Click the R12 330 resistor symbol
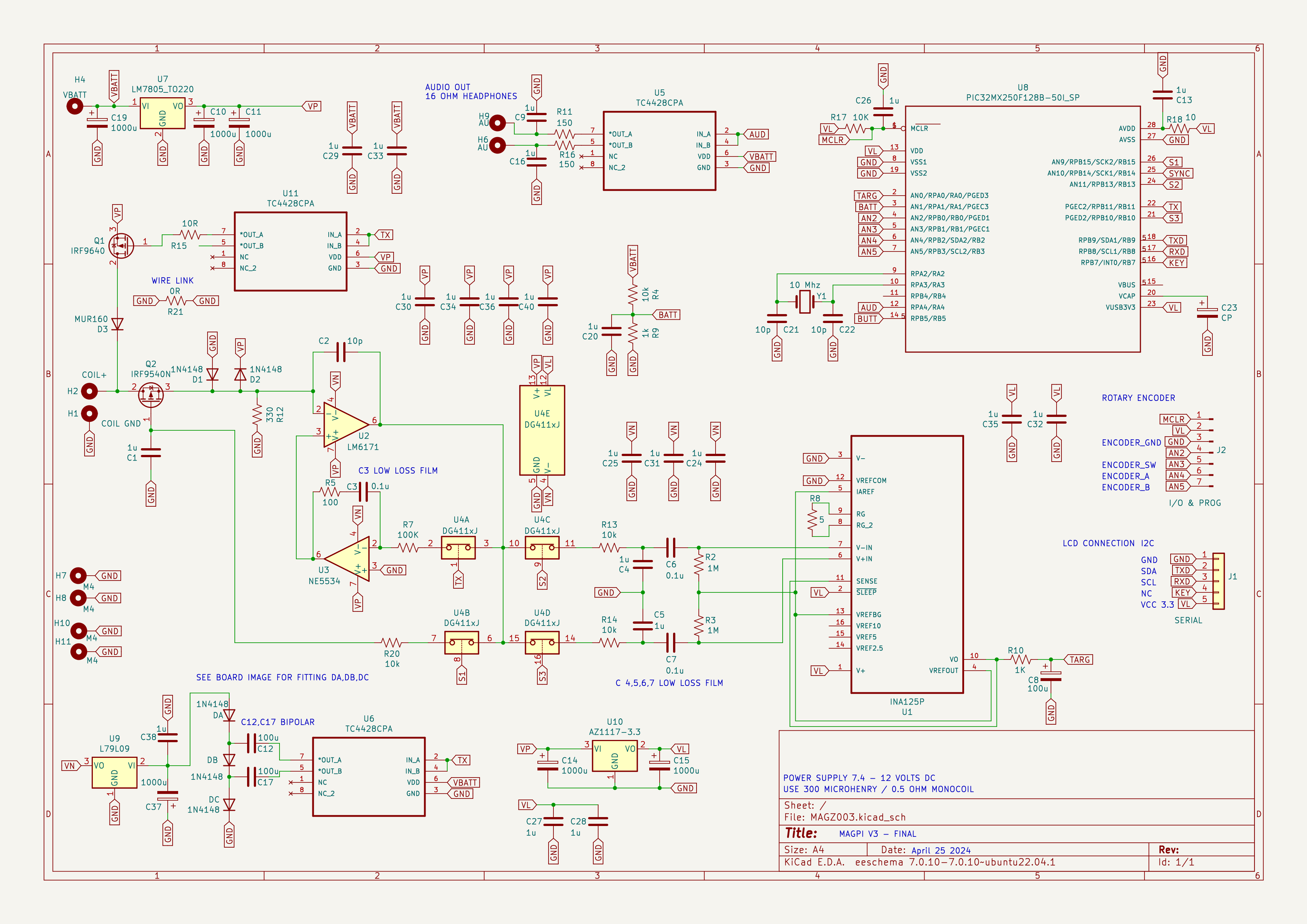 coord(257,414)
